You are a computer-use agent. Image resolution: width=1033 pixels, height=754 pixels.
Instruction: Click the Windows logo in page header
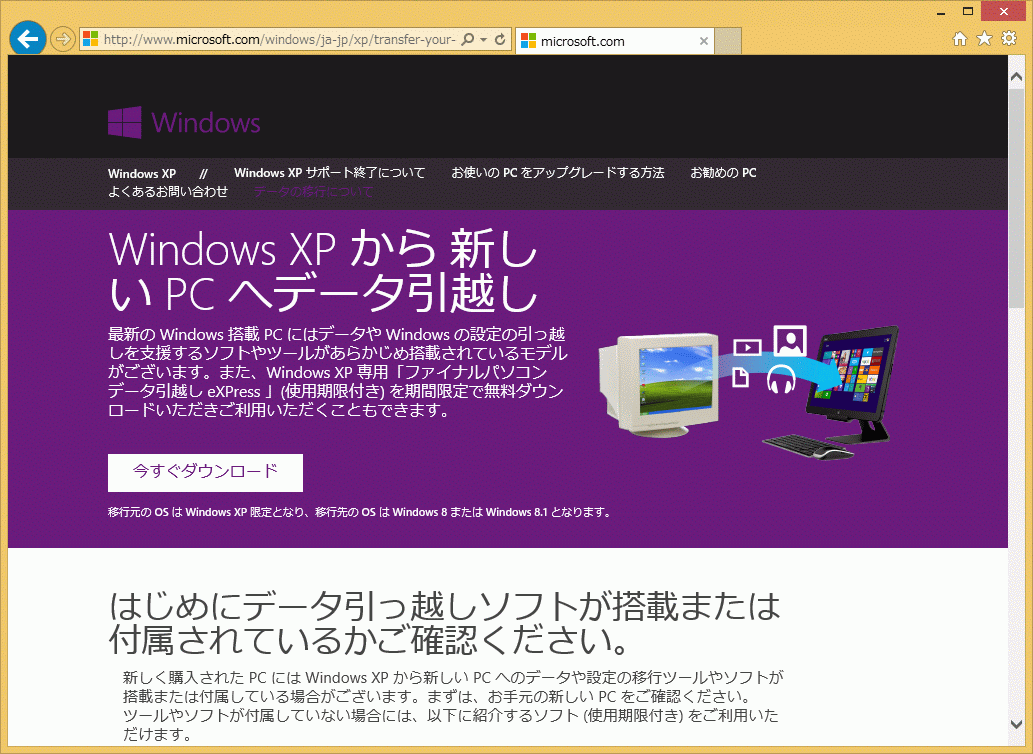point(184,123)
